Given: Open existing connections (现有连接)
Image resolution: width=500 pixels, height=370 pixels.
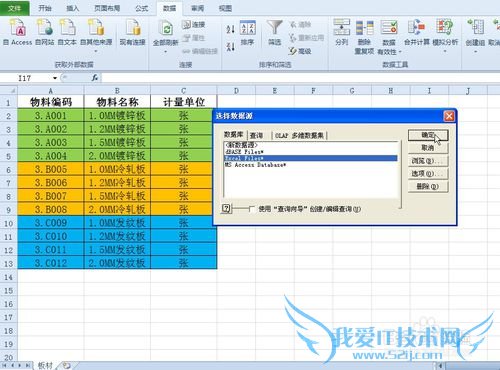Looking at the screenshot, I should (x=132, y=32).
